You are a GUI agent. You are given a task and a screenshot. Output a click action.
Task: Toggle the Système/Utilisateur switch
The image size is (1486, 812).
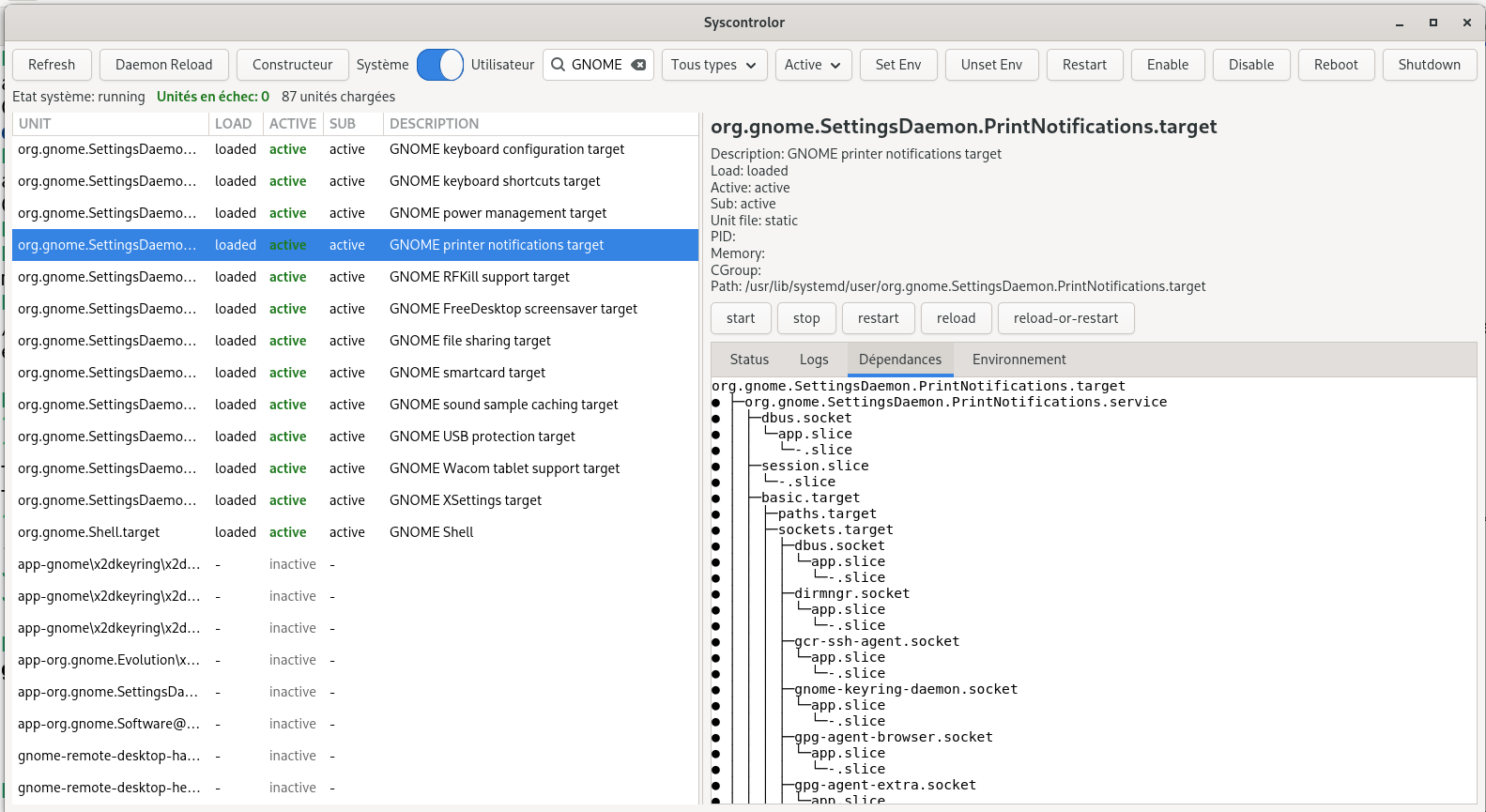pos(440,65)
